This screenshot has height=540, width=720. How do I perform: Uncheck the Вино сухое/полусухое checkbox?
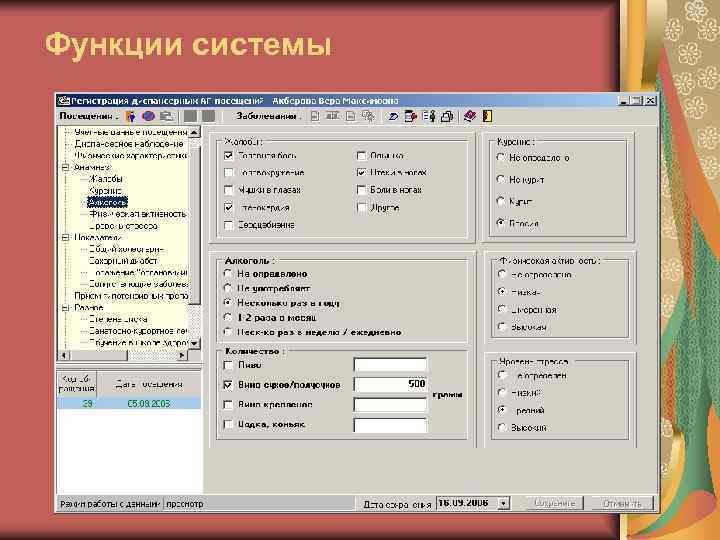[x=228, y=385]
